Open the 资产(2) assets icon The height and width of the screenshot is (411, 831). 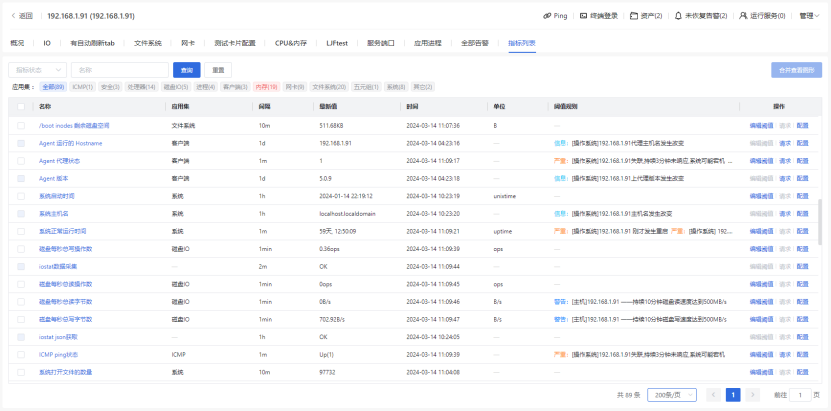click(633, 16)
